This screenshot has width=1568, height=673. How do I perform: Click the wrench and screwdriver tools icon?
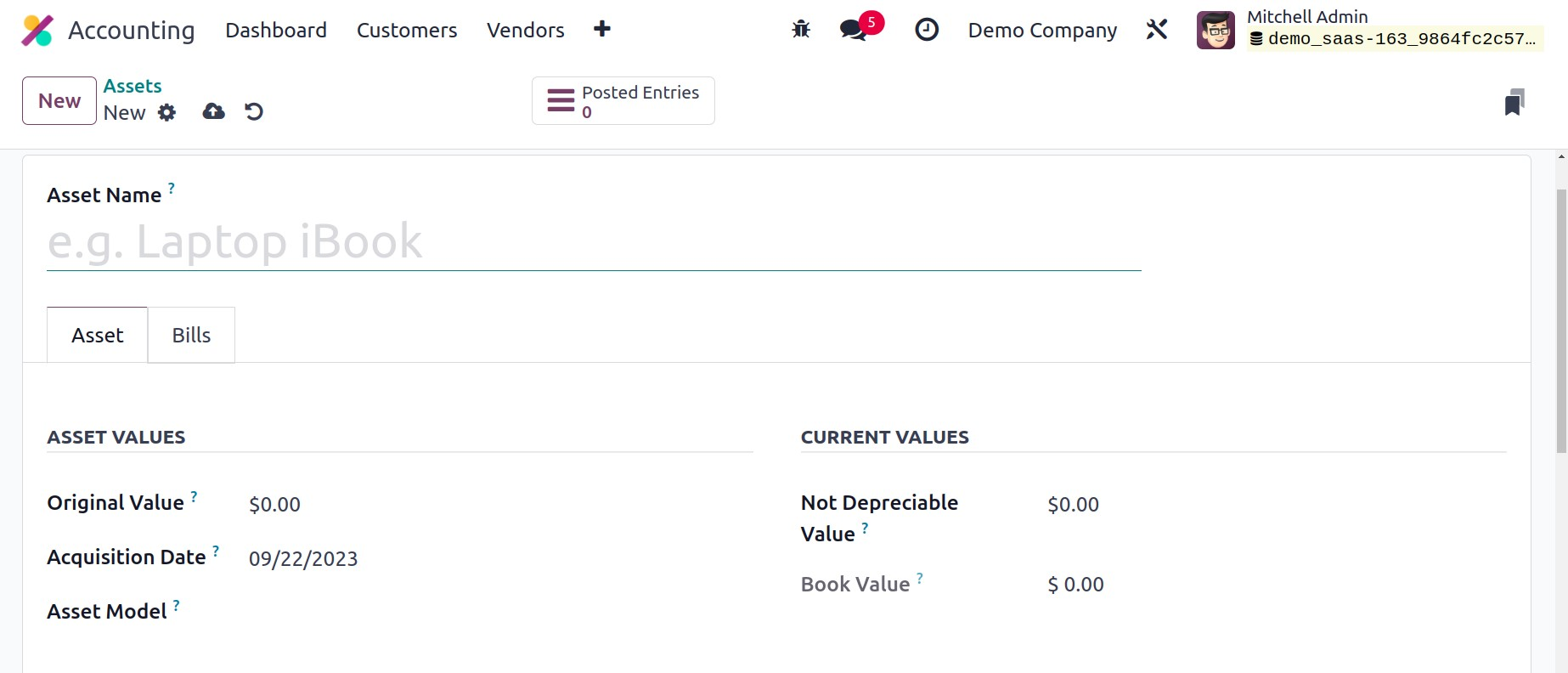[1157, 30]
